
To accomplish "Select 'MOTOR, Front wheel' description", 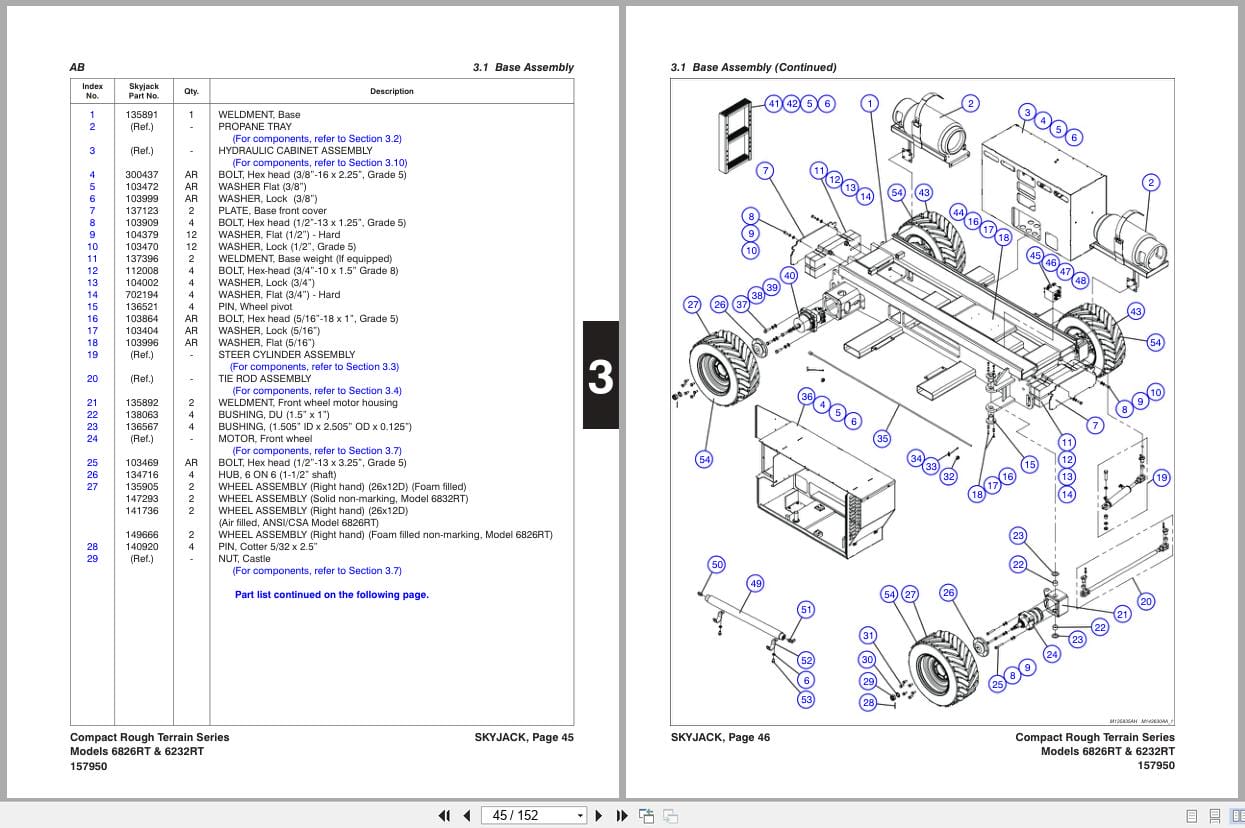I will (265, 439).
